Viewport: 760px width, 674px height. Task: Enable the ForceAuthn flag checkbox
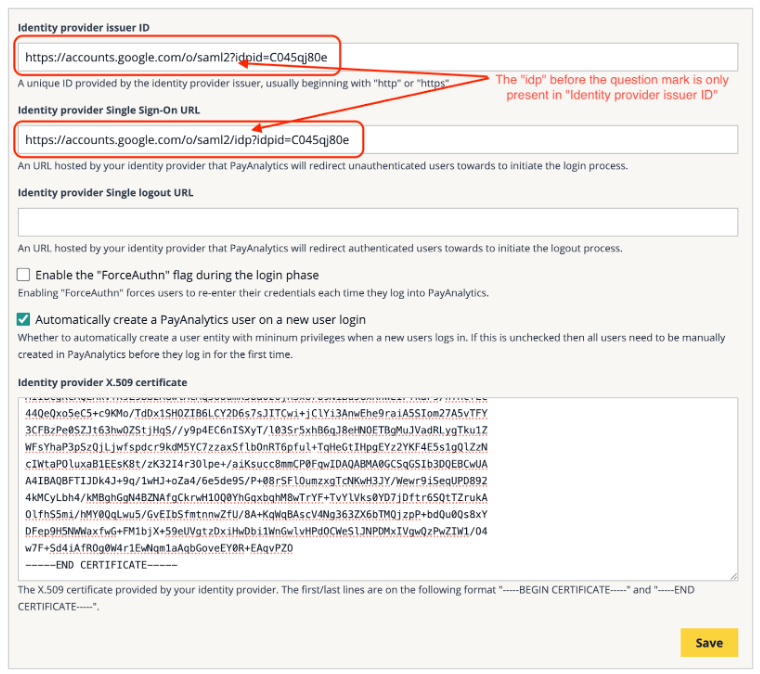(23, 275)
